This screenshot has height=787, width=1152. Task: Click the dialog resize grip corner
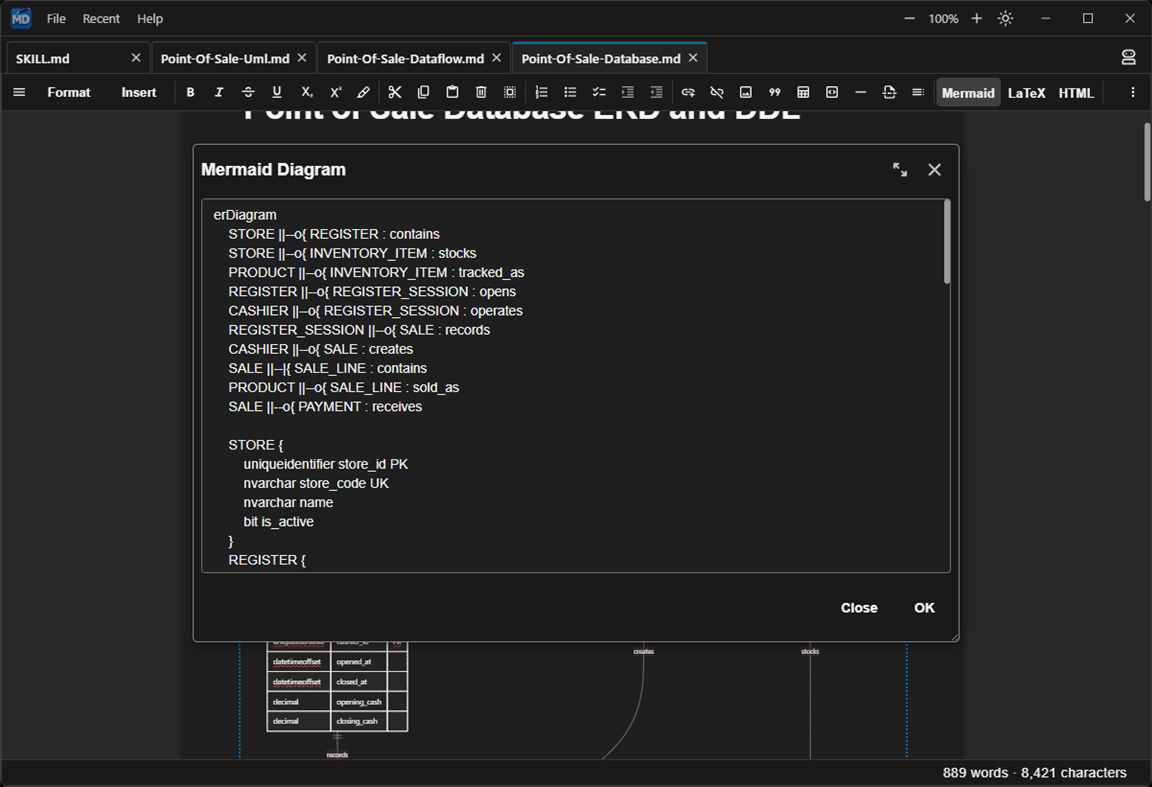(x=954, y=636)
